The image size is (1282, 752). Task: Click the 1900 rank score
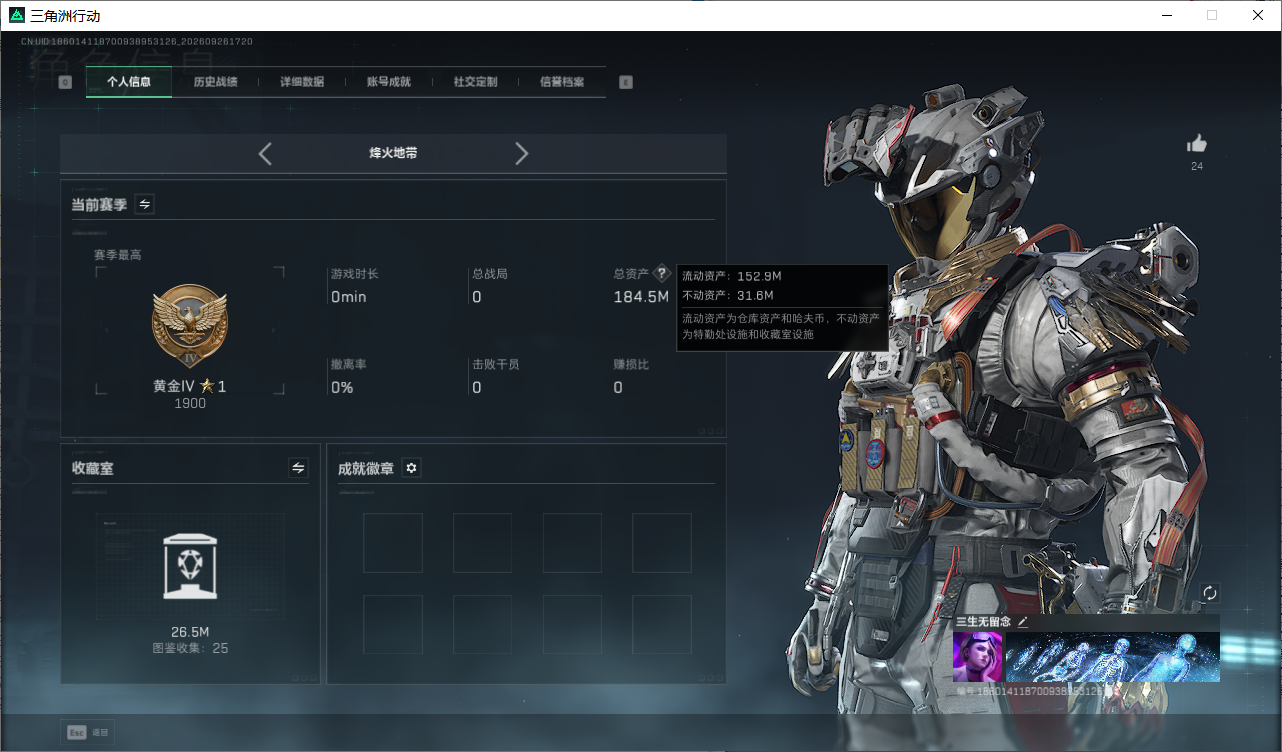(190, 404)
